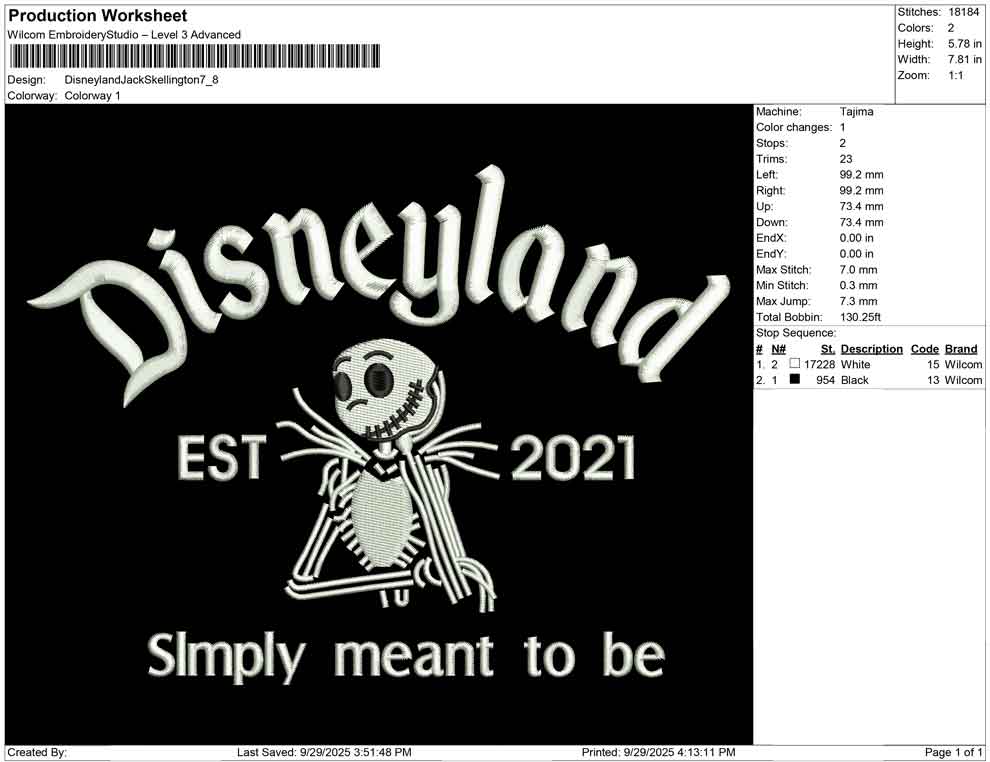Select the Max Stitch value "7.0 mm"
The height and width of the screenshot is (762, 990).
tap(859, 270)
